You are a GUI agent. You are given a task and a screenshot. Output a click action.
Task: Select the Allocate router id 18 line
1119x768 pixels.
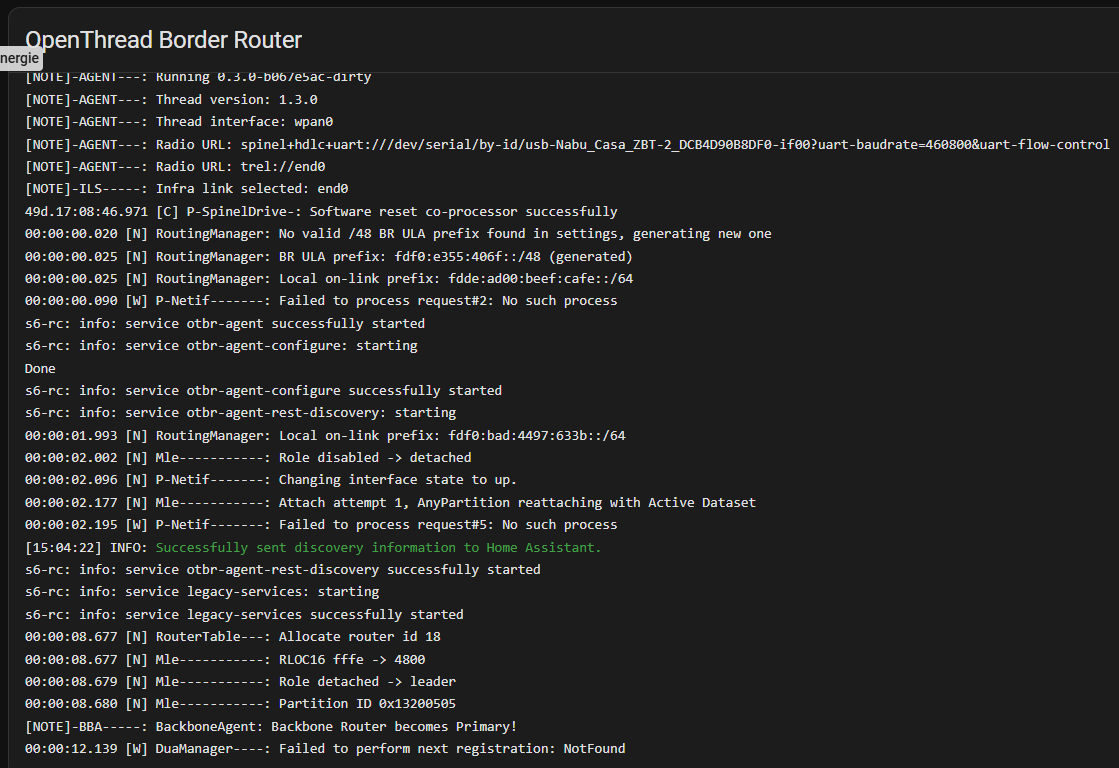click(x=232, y=636)
